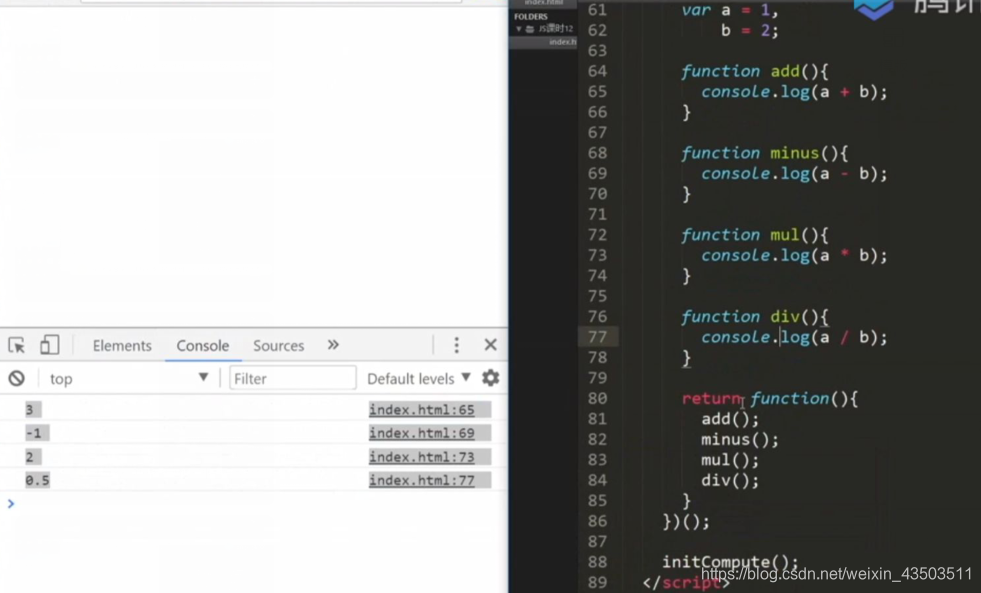
Task: Open the Sources tab
Action: point(278,345)
